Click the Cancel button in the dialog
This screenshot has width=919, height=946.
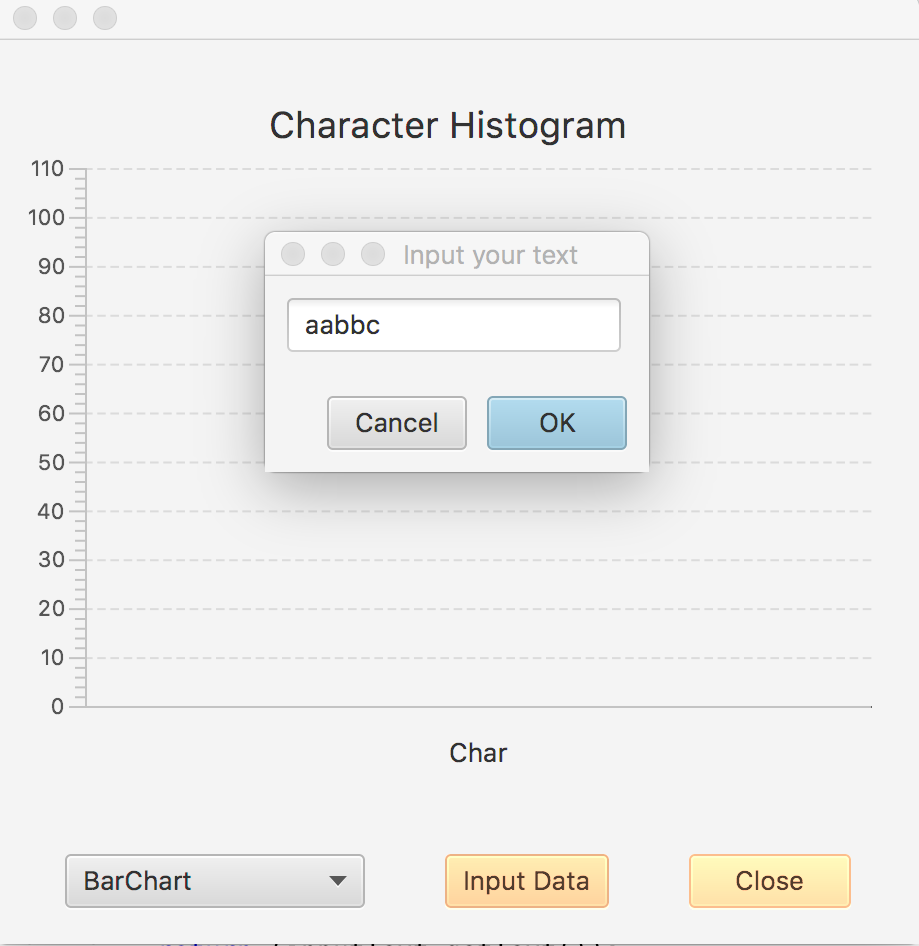pos(396,423)
